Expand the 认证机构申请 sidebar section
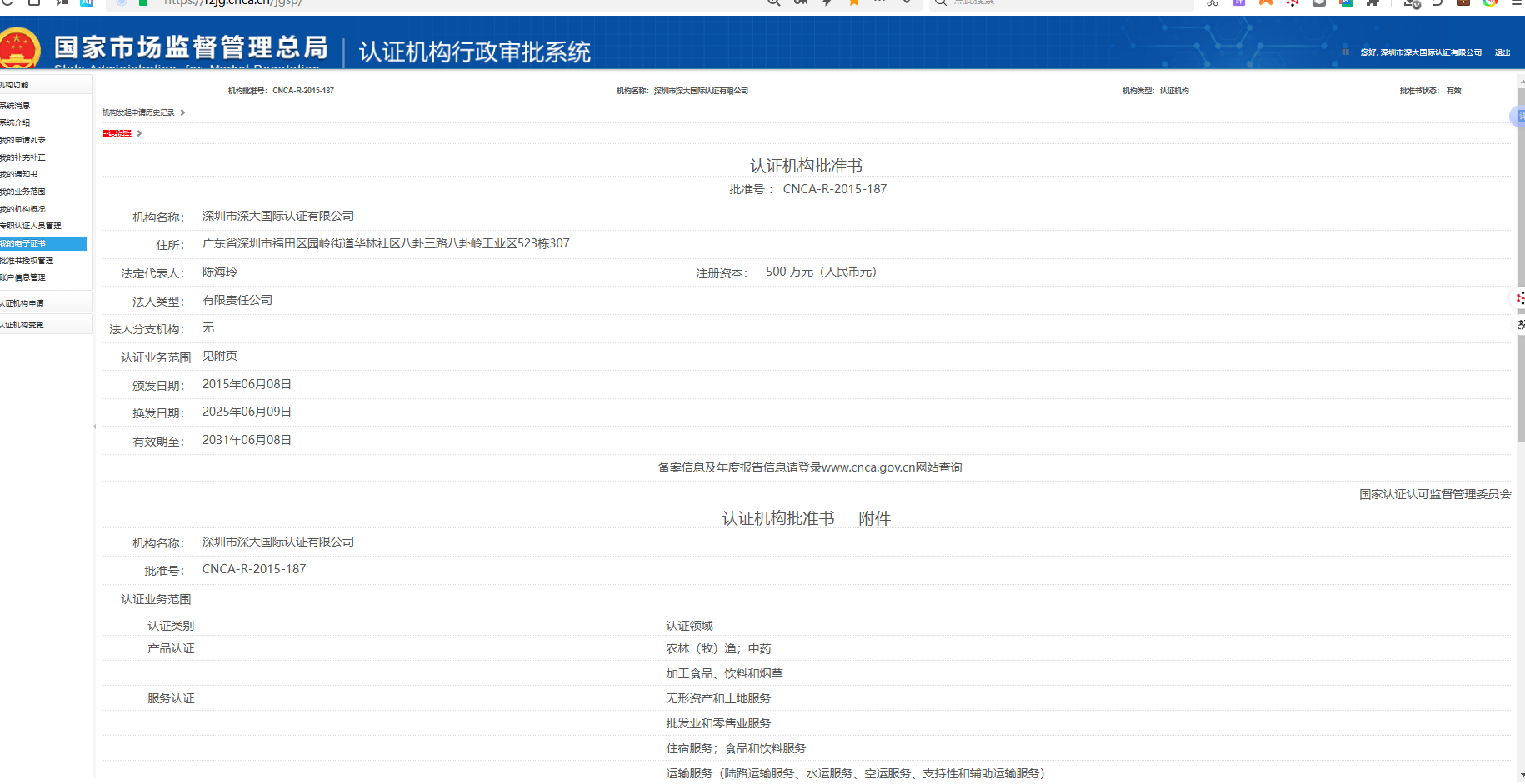1525x784 pixels. click(x=45, y=303)
